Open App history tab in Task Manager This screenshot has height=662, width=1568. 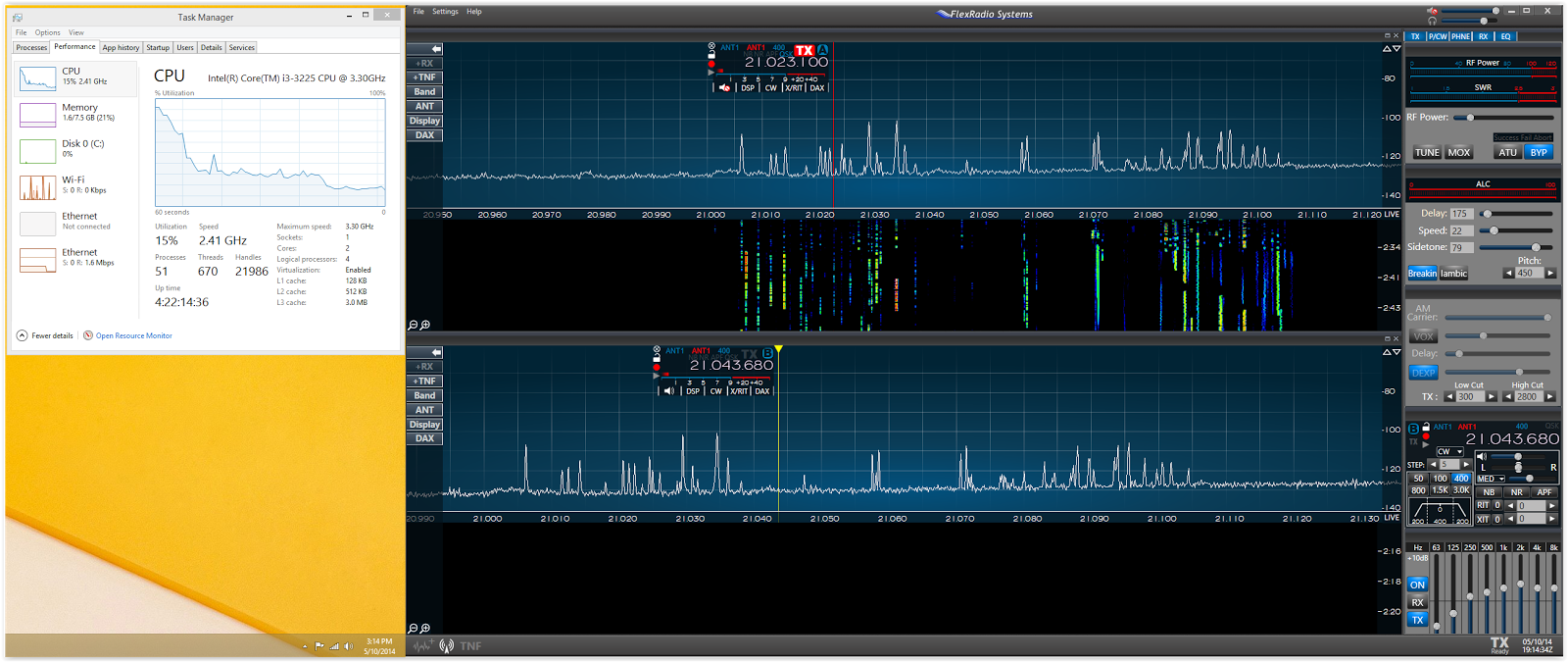point(121,47)
